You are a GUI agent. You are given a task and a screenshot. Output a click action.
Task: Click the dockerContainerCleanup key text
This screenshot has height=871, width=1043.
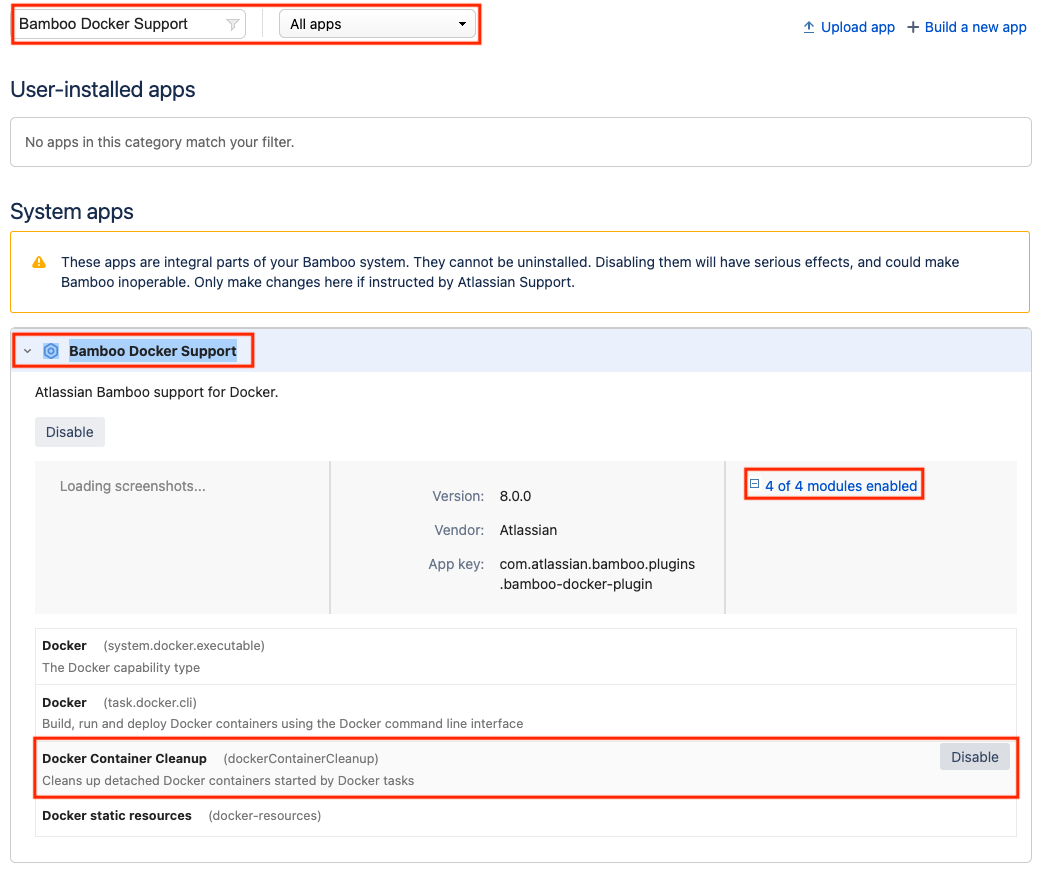[301, 759]
